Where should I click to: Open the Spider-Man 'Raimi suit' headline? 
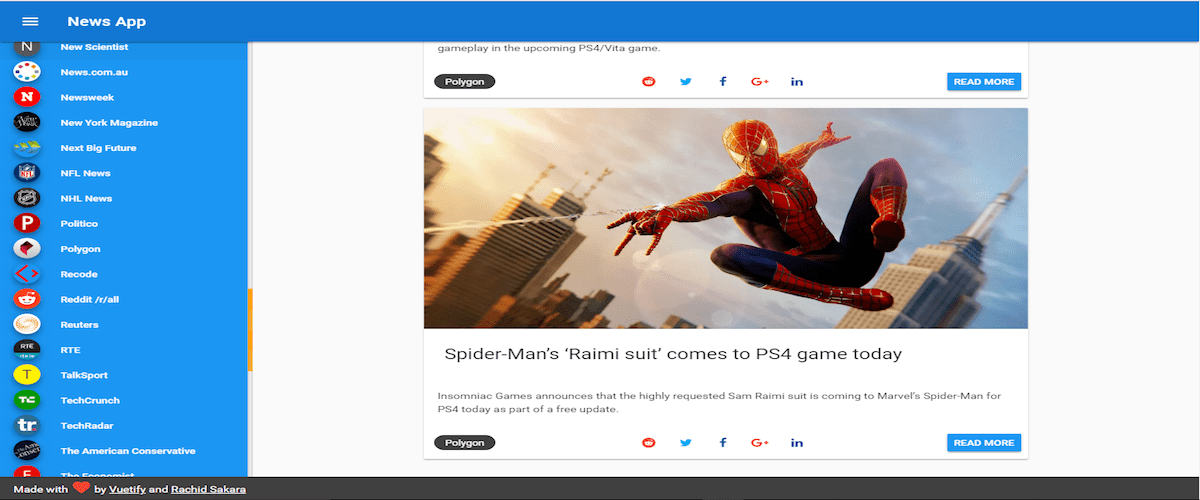673,354
